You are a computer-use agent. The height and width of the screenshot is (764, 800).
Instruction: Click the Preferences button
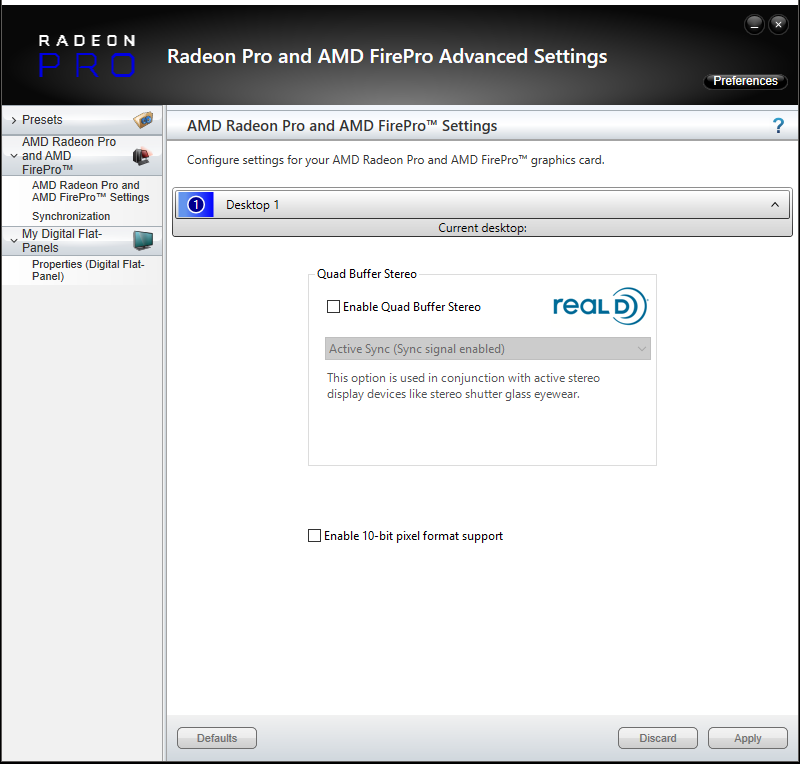coord(745,81)
